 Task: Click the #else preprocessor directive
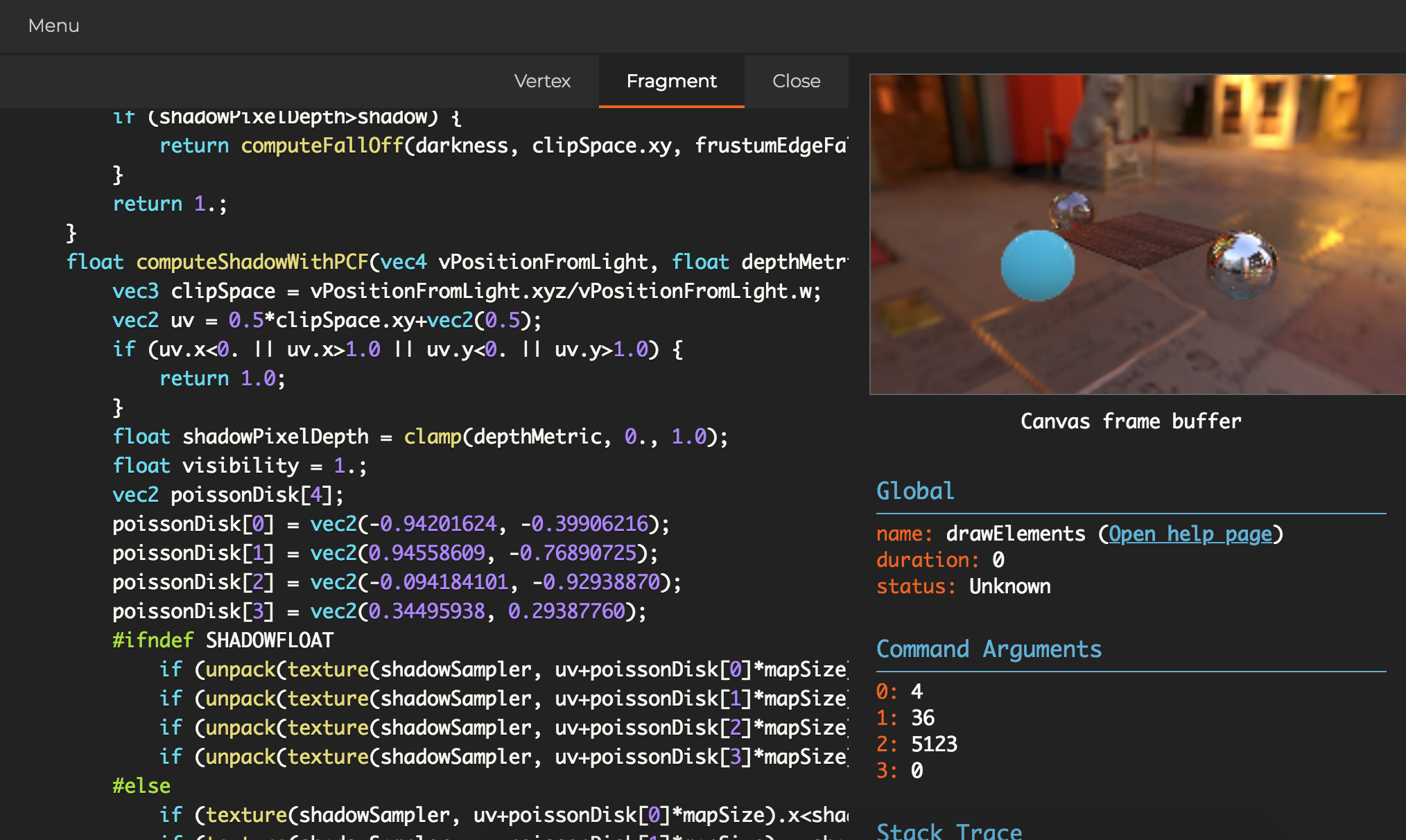point(141,785)
